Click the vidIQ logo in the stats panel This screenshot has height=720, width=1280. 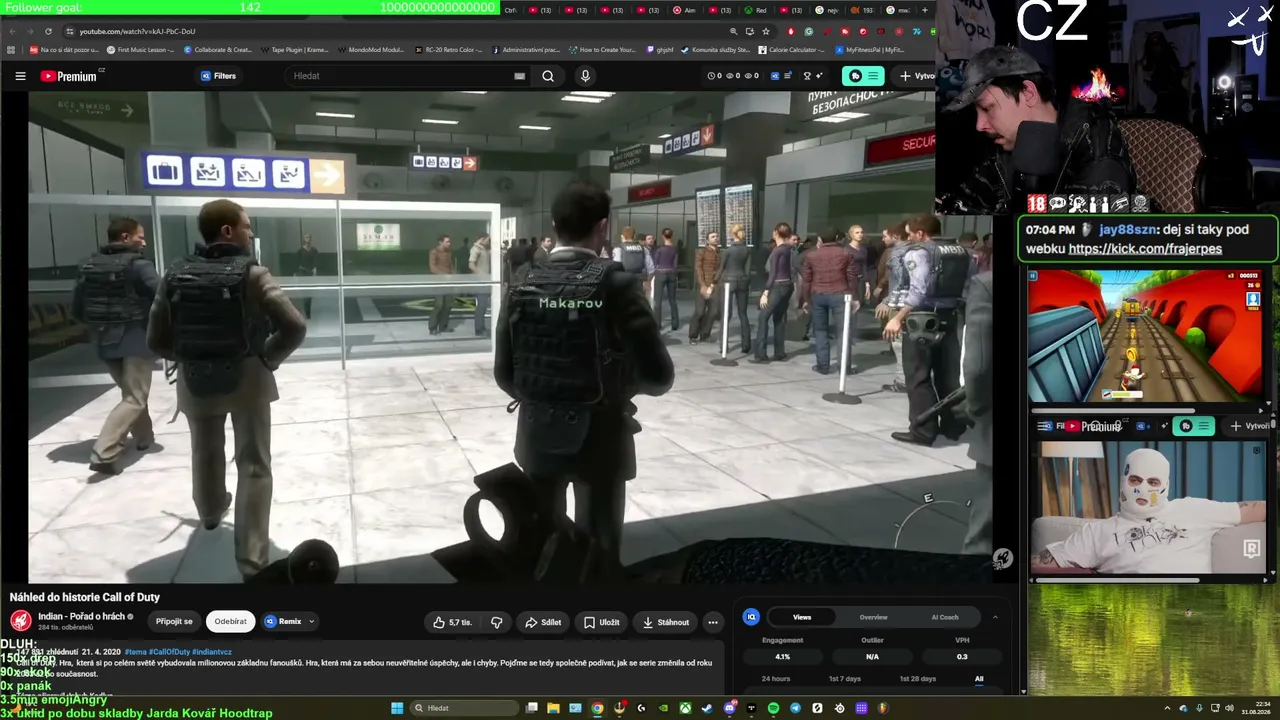coord(751,617)
